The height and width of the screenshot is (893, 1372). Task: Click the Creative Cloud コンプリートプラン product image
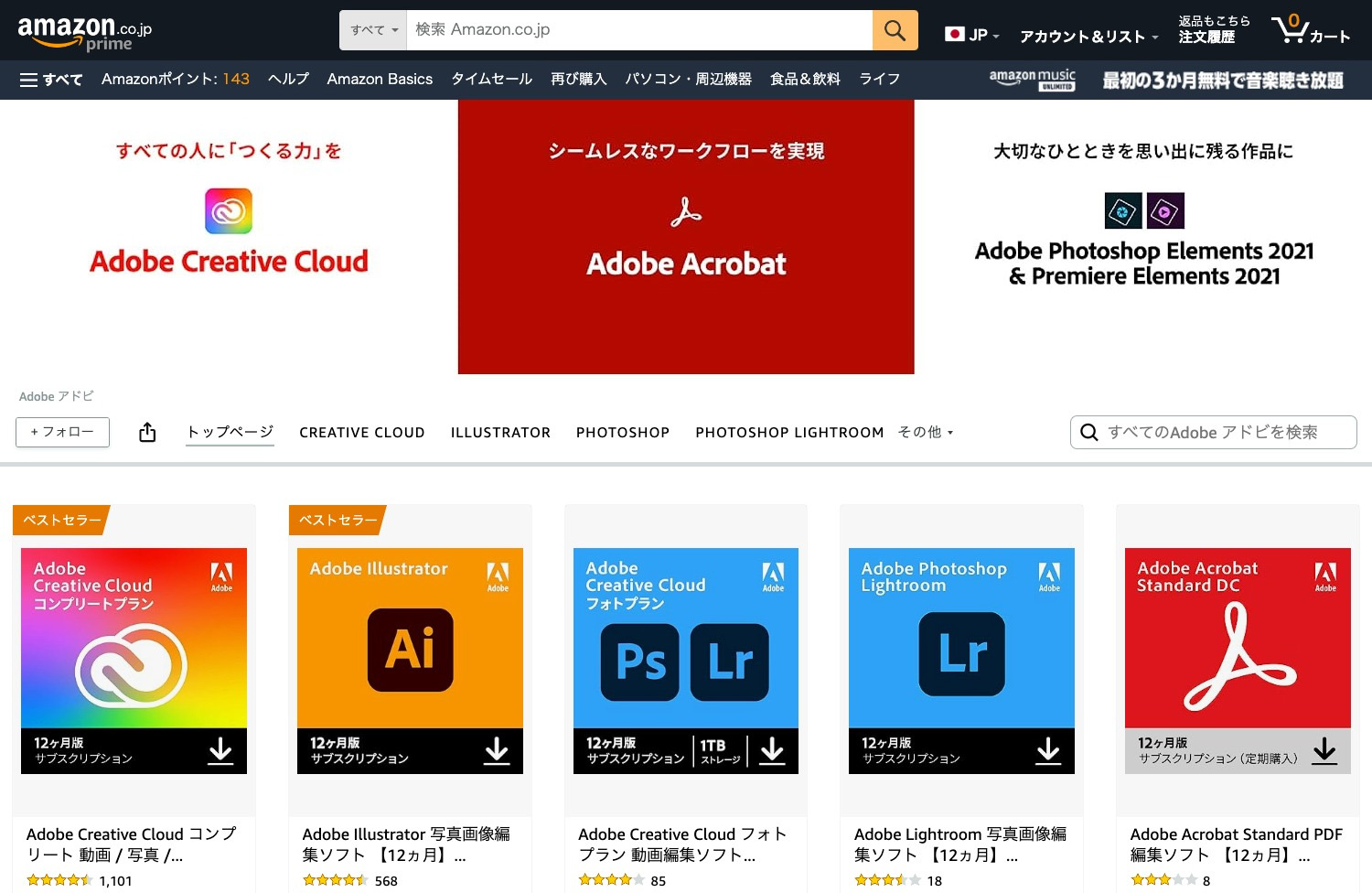pyautogui.click(x=134, y=661)
